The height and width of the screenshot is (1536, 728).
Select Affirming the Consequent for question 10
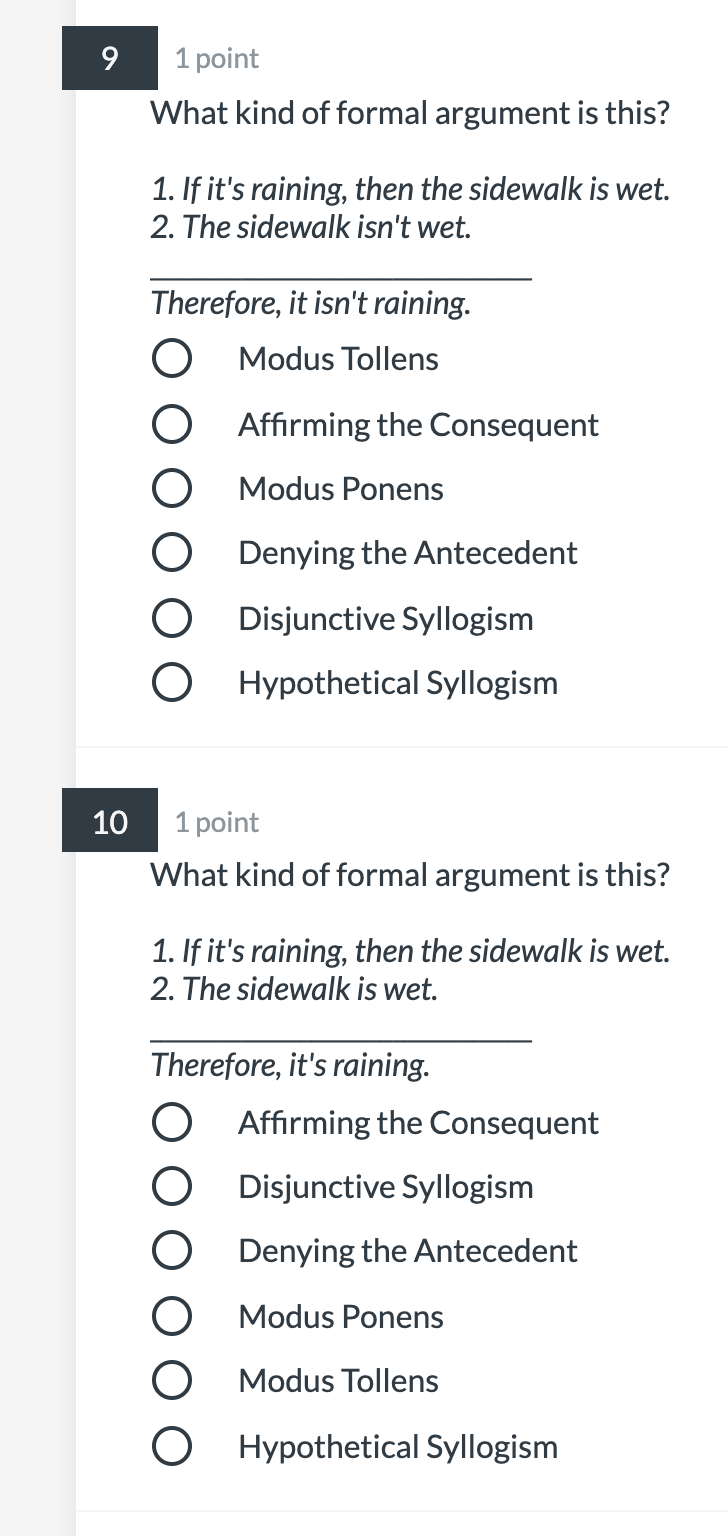coord(171,1121)
